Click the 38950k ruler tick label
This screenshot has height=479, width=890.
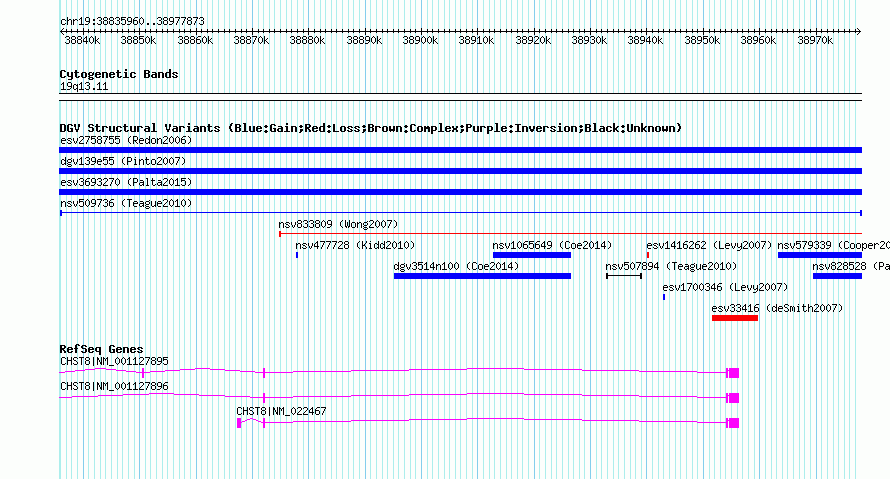click(x=702, y=40)
